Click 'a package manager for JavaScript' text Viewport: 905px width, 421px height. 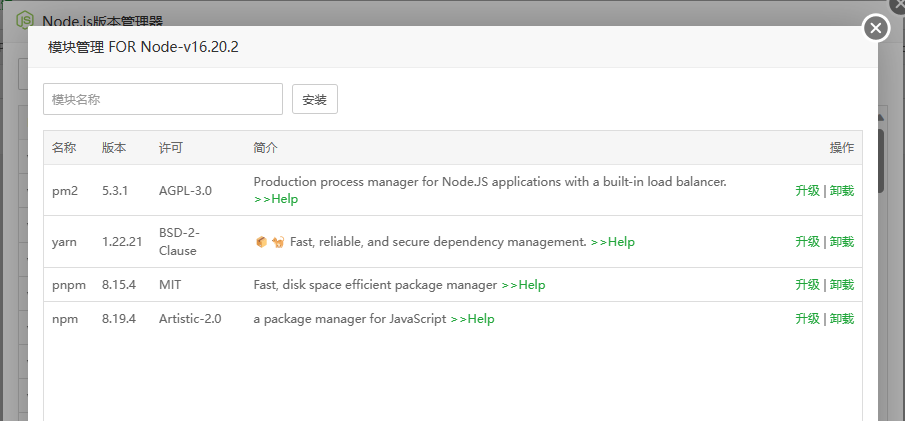tap(350, 319)
